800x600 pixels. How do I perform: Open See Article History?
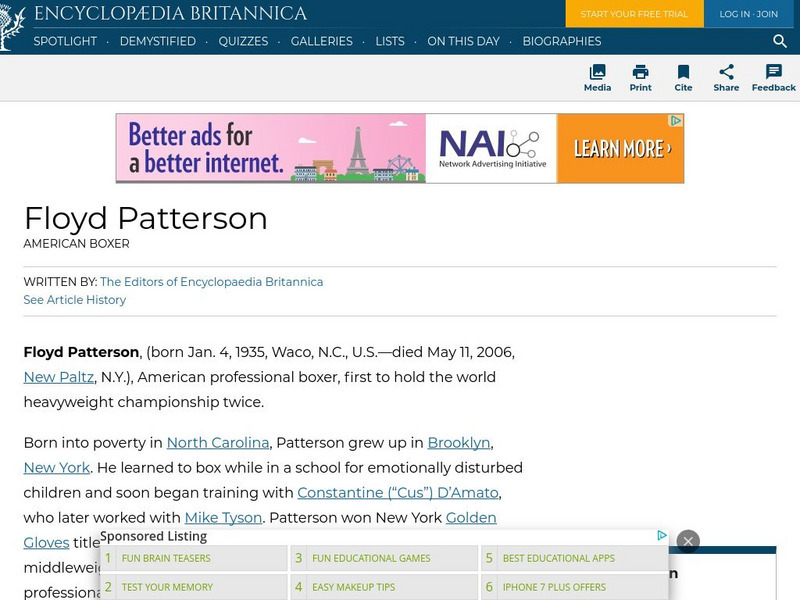pyautogui.click(x=74, y=300)
